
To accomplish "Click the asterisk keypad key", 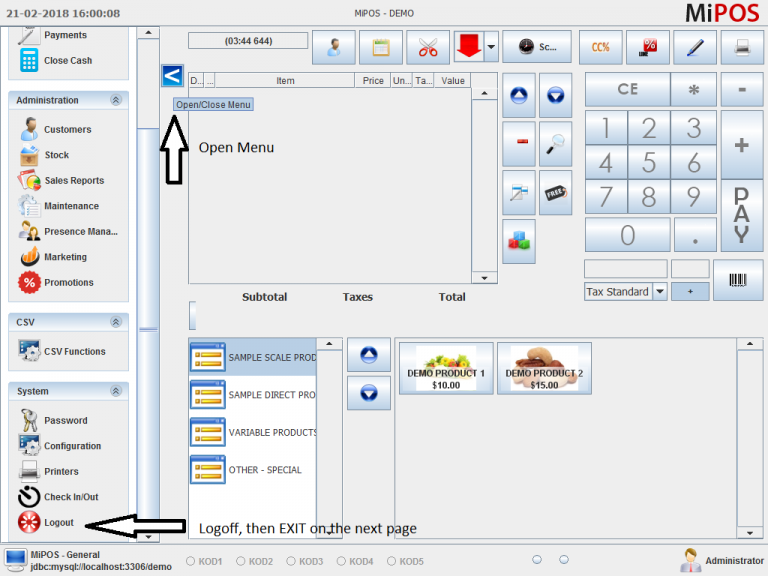I will [x=694, y=90].
